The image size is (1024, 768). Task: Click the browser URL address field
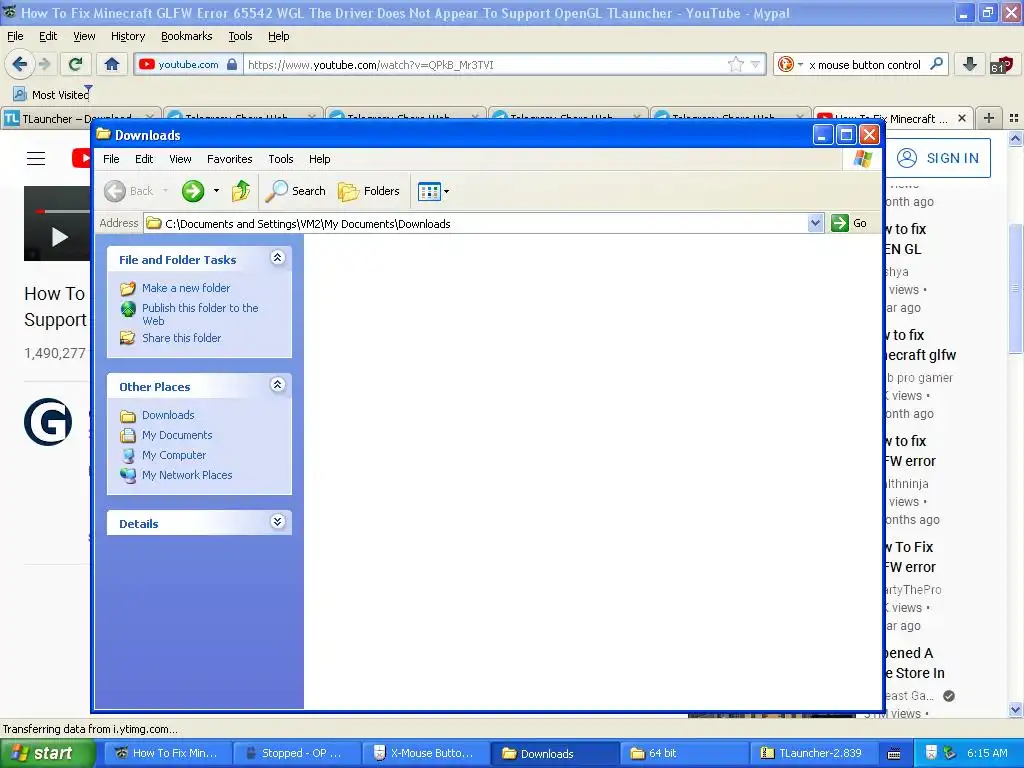(x=483, y=65)
